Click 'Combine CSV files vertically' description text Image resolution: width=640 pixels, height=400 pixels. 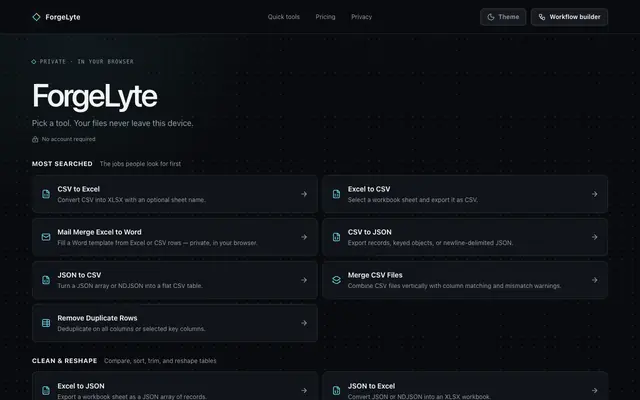tap(454, 286)
